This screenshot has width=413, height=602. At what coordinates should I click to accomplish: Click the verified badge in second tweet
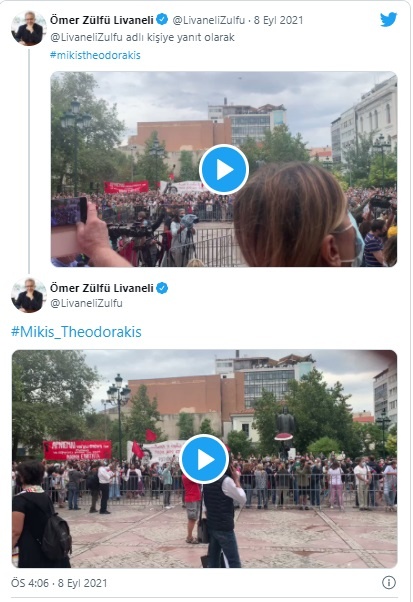(162, 288)
